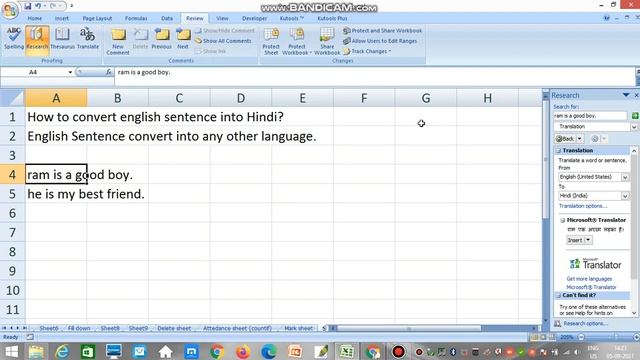640x360 pixels.
Task: Go to the View tab
Action: click(222, 18)
